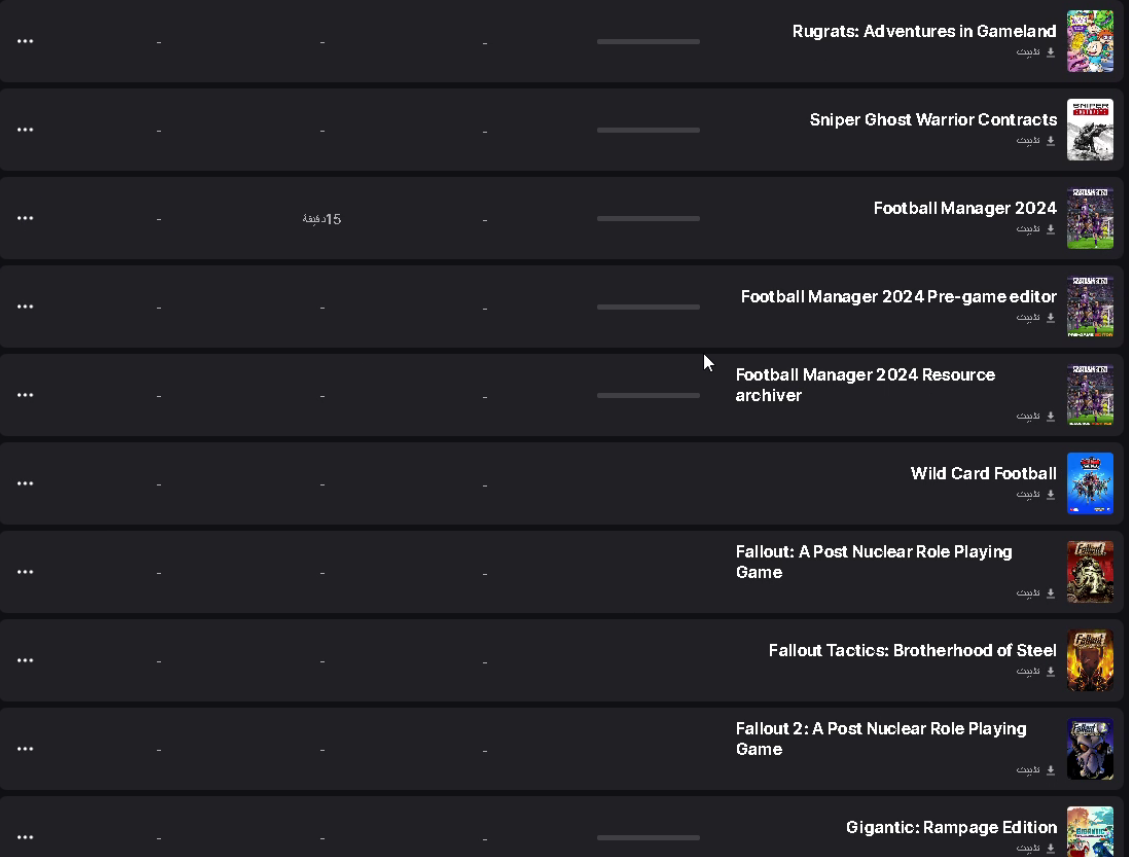Click the Wild Card Football cover art
The height and width of the screenshot is (857, 1129).
coord(1090,483)
